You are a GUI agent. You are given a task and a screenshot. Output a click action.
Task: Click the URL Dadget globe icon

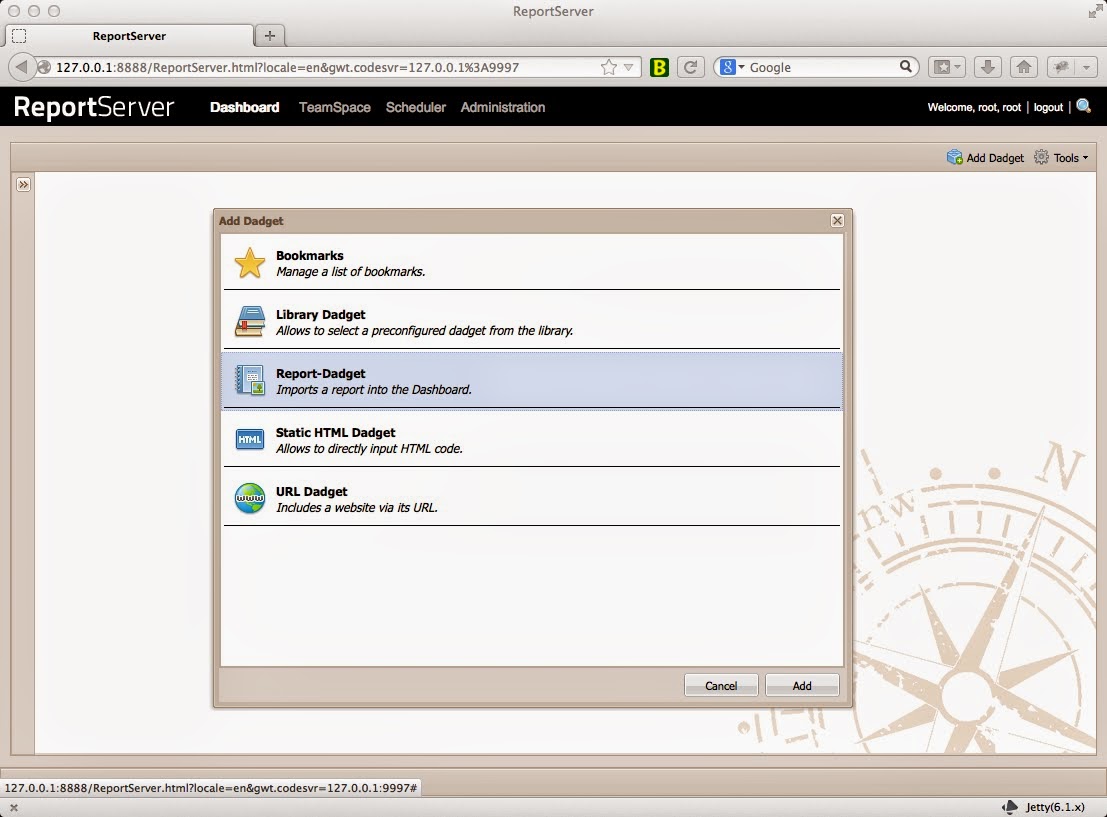coord(249,499)
